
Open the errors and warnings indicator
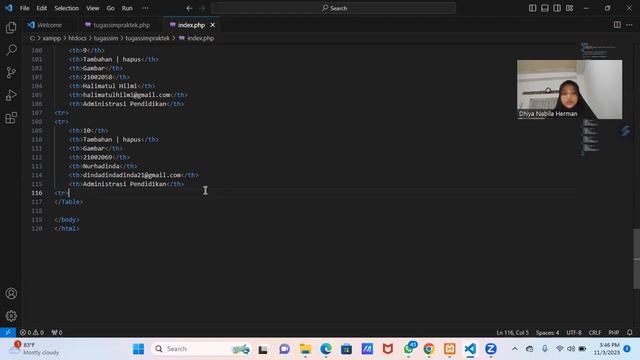coord(32,332)
